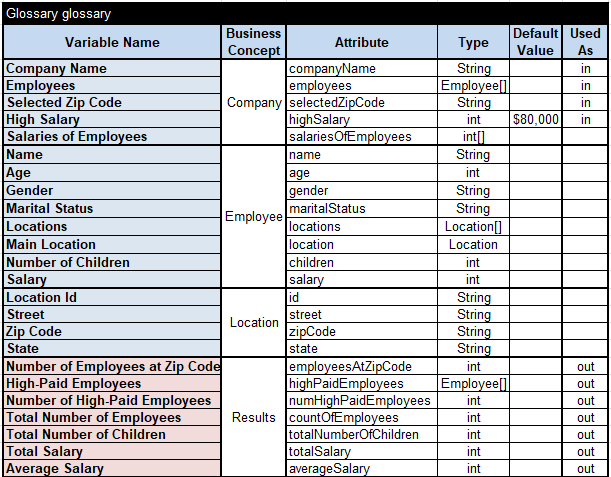Select the totalNumberOfChildren attribute cell
This screenshot has width=611, height=477.
(x=361, y=435)
